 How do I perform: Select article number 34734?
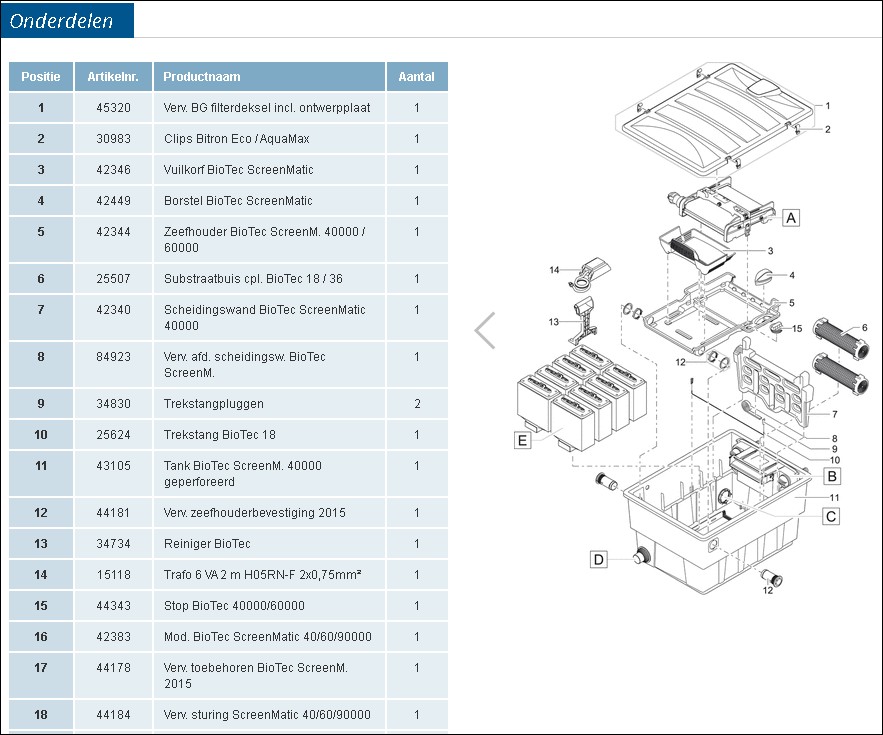pos(113,544)
